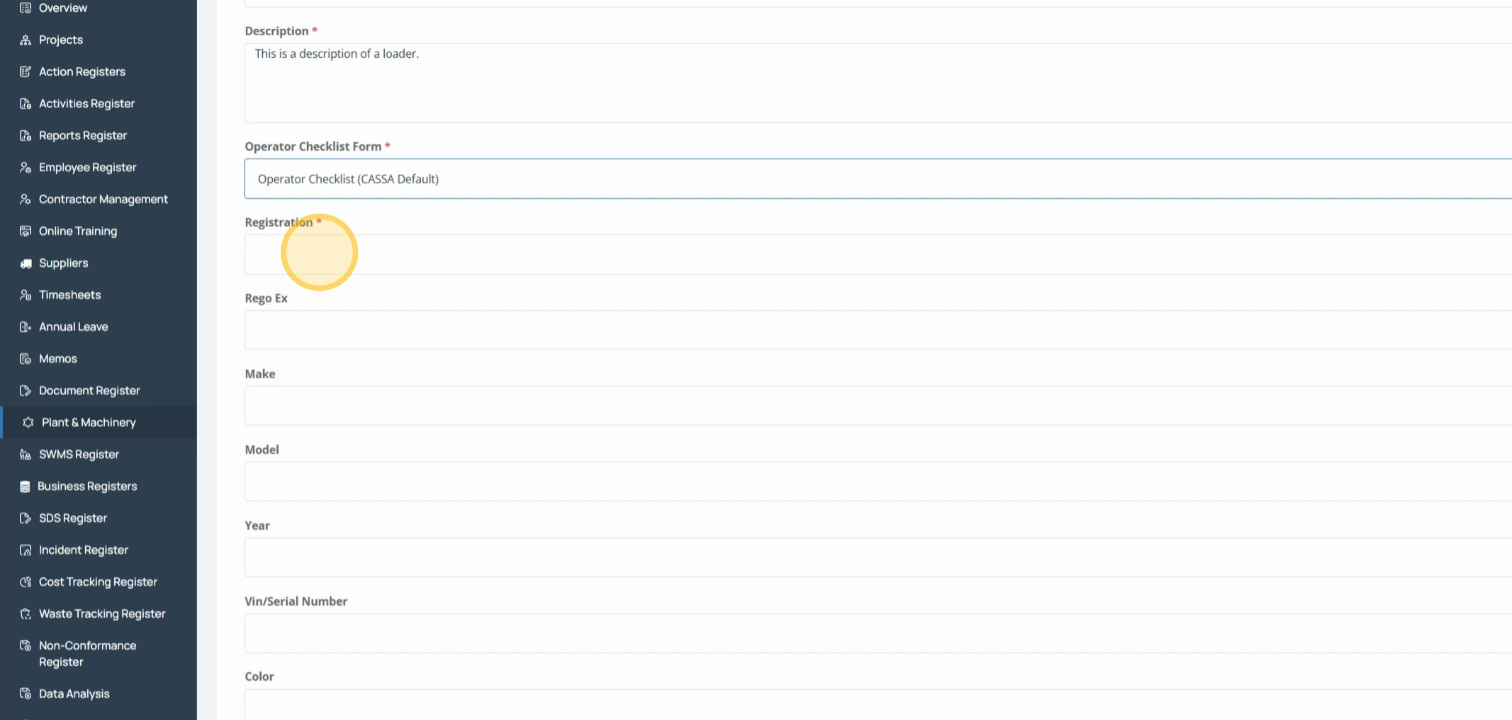Open Cost Tracking Register
The image size is (1512, 720).
pyautogui.click(x=97, y=582)
